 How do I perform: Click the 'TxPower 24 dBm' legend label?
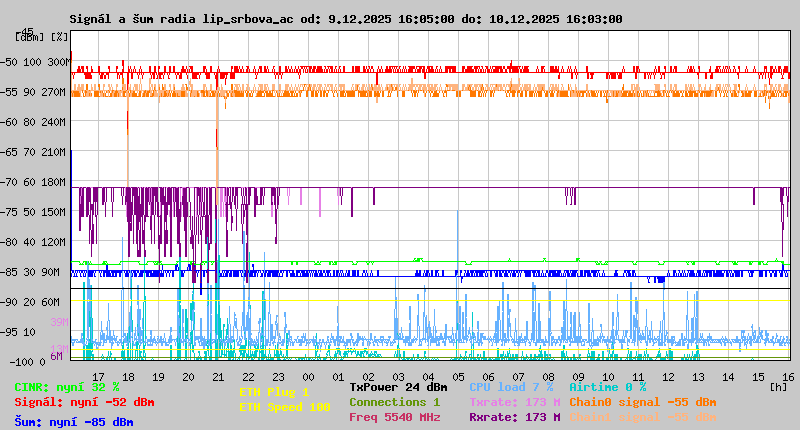398,387
